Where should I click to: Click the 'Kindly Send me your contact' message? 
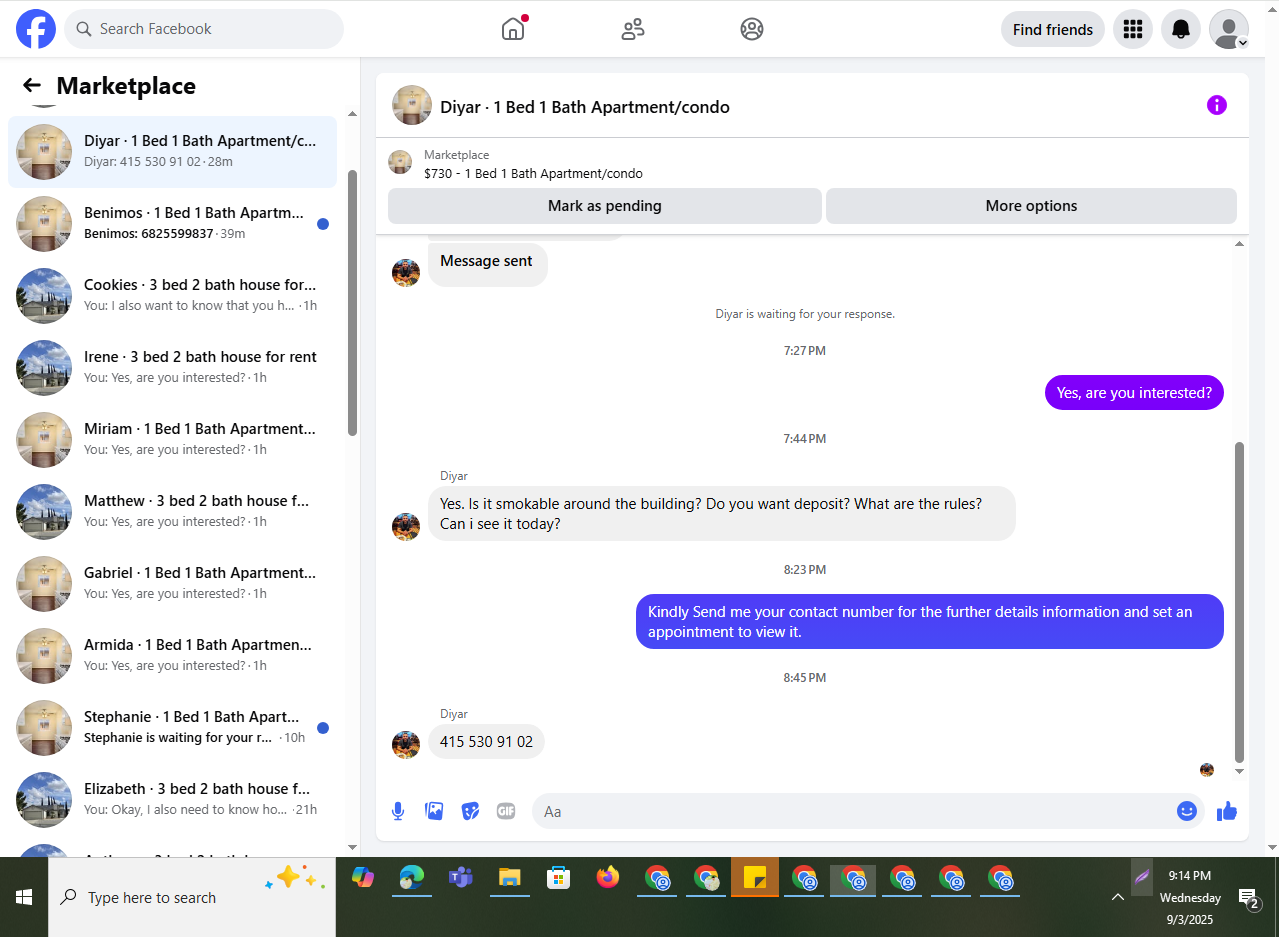930,622
